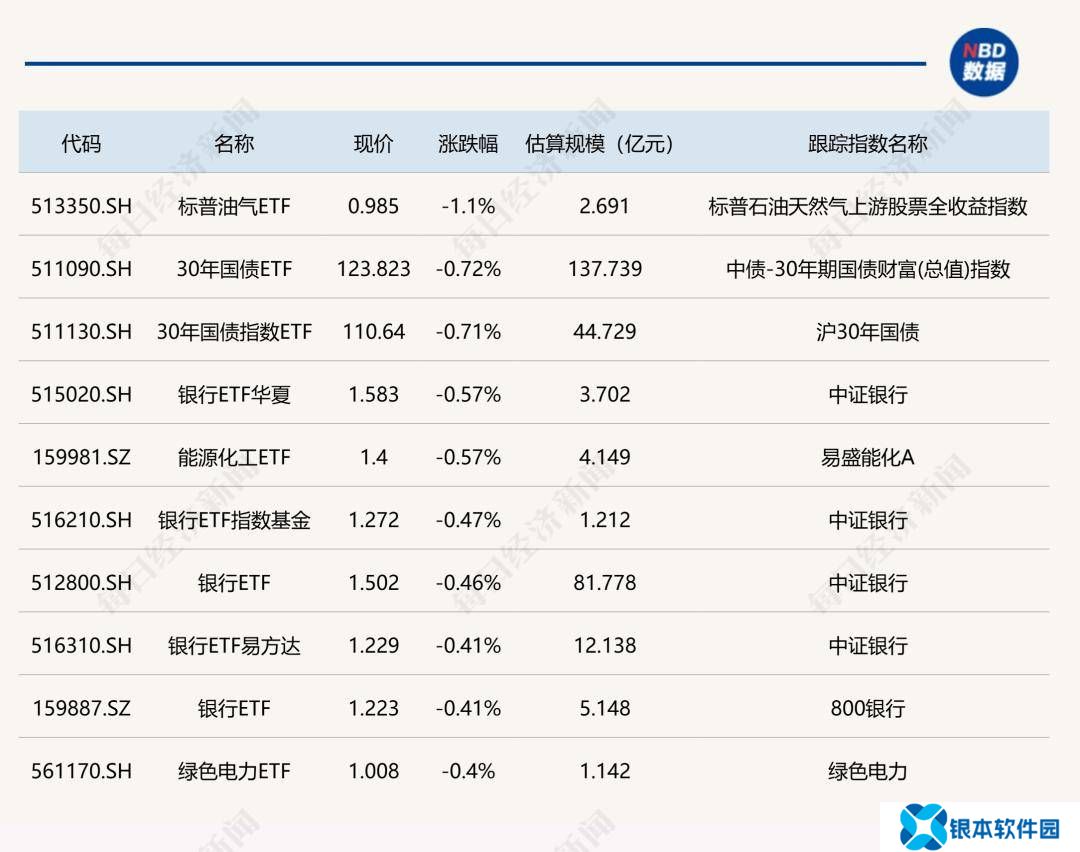Select the 银行ETF易方达 name
Viewport: 1080px width, 852px height.
click(234, 646)
